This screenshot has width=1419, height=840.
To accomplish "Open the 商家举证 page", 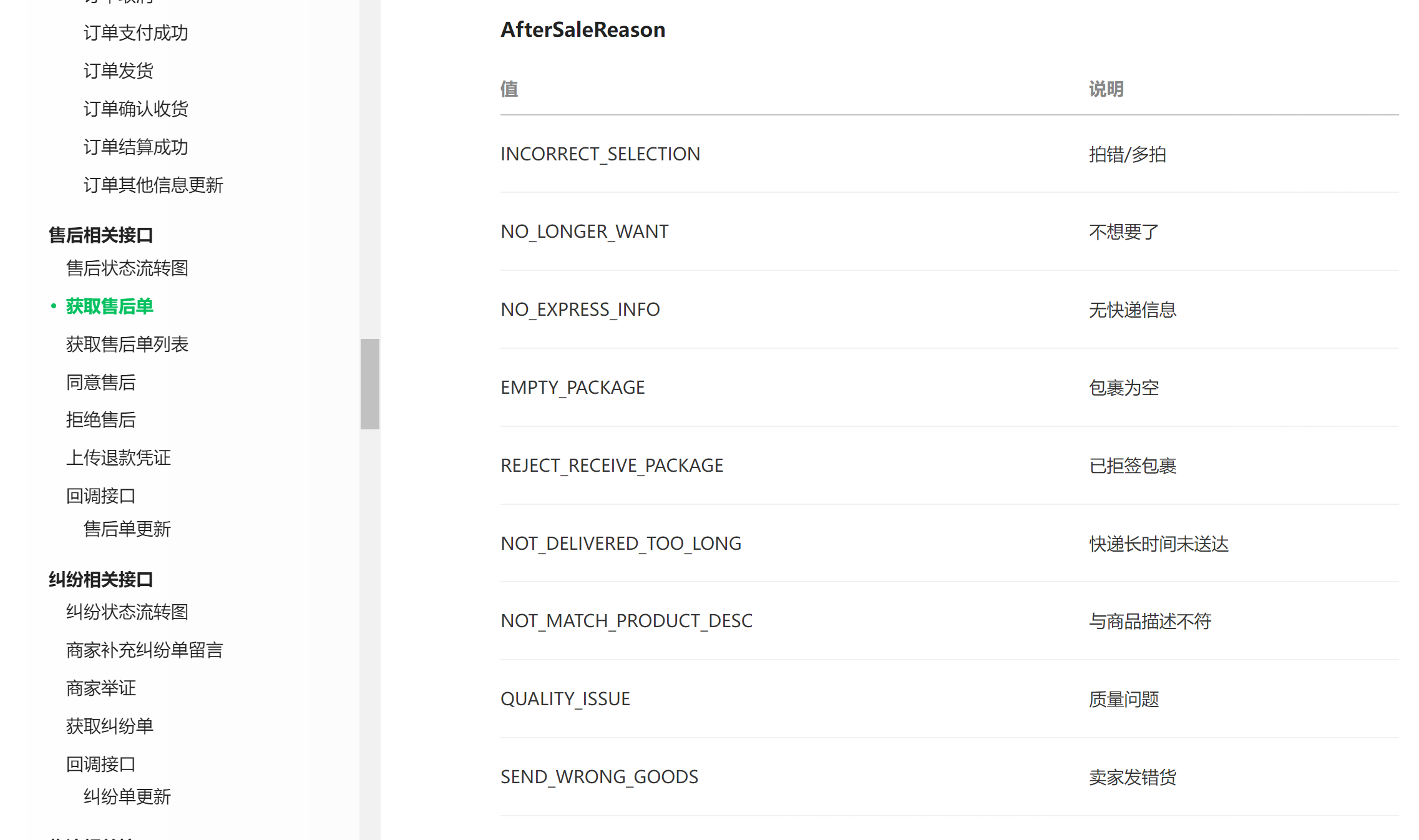I will pos(100,688).
